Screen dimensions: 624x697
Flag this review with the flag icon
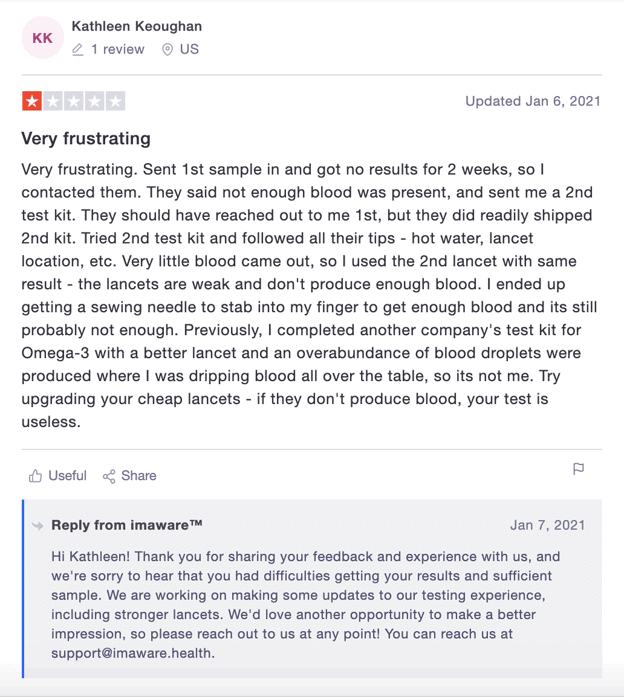click(578, 469)
